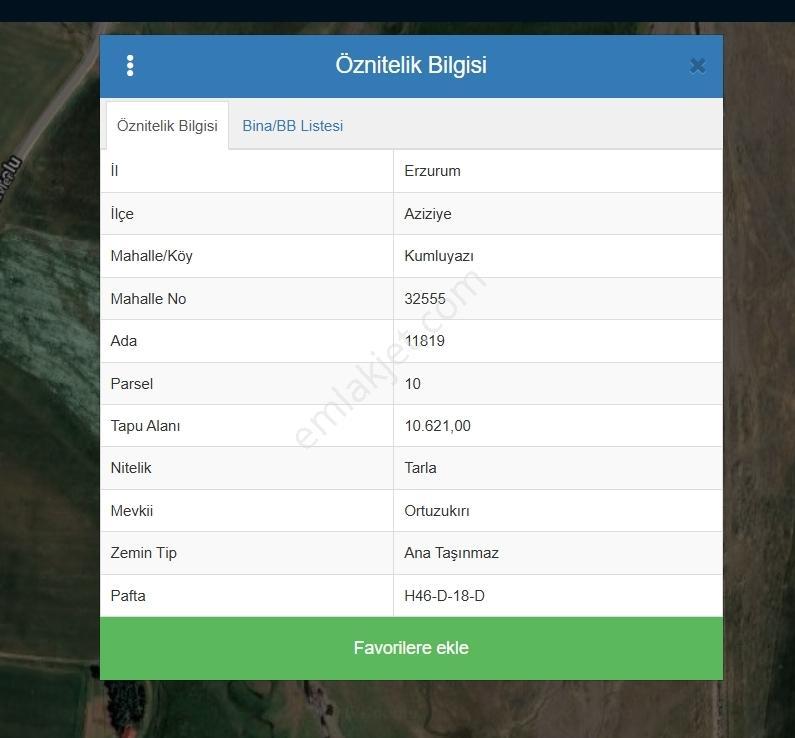Click the Zemin Tip row label
This screenshot has height=738, width=795.
tap(143, 553)
